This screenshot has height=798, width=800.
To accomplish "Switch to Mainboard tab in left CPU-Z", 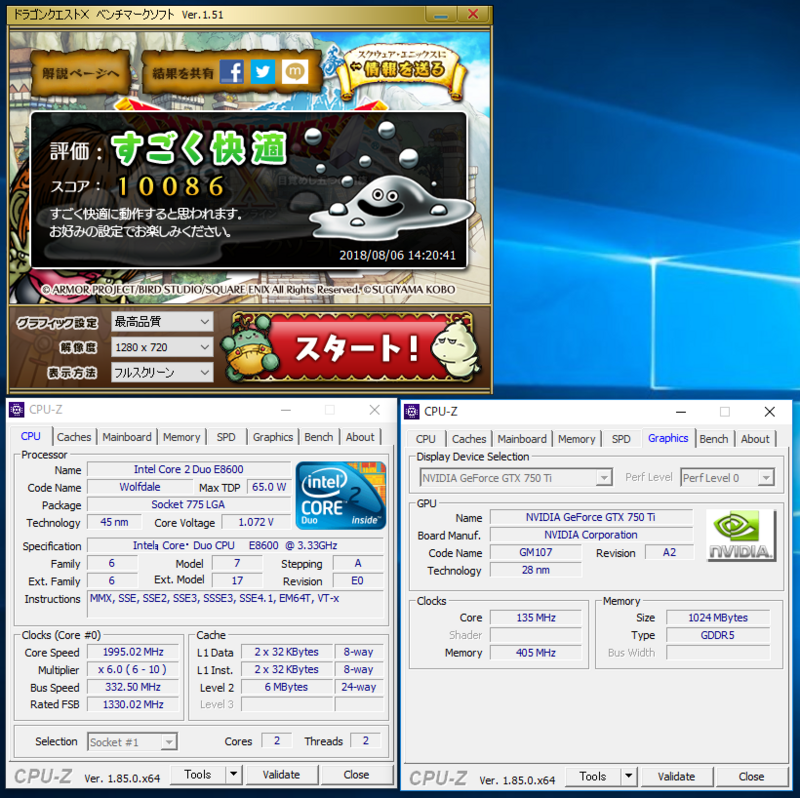I will 127,437.
